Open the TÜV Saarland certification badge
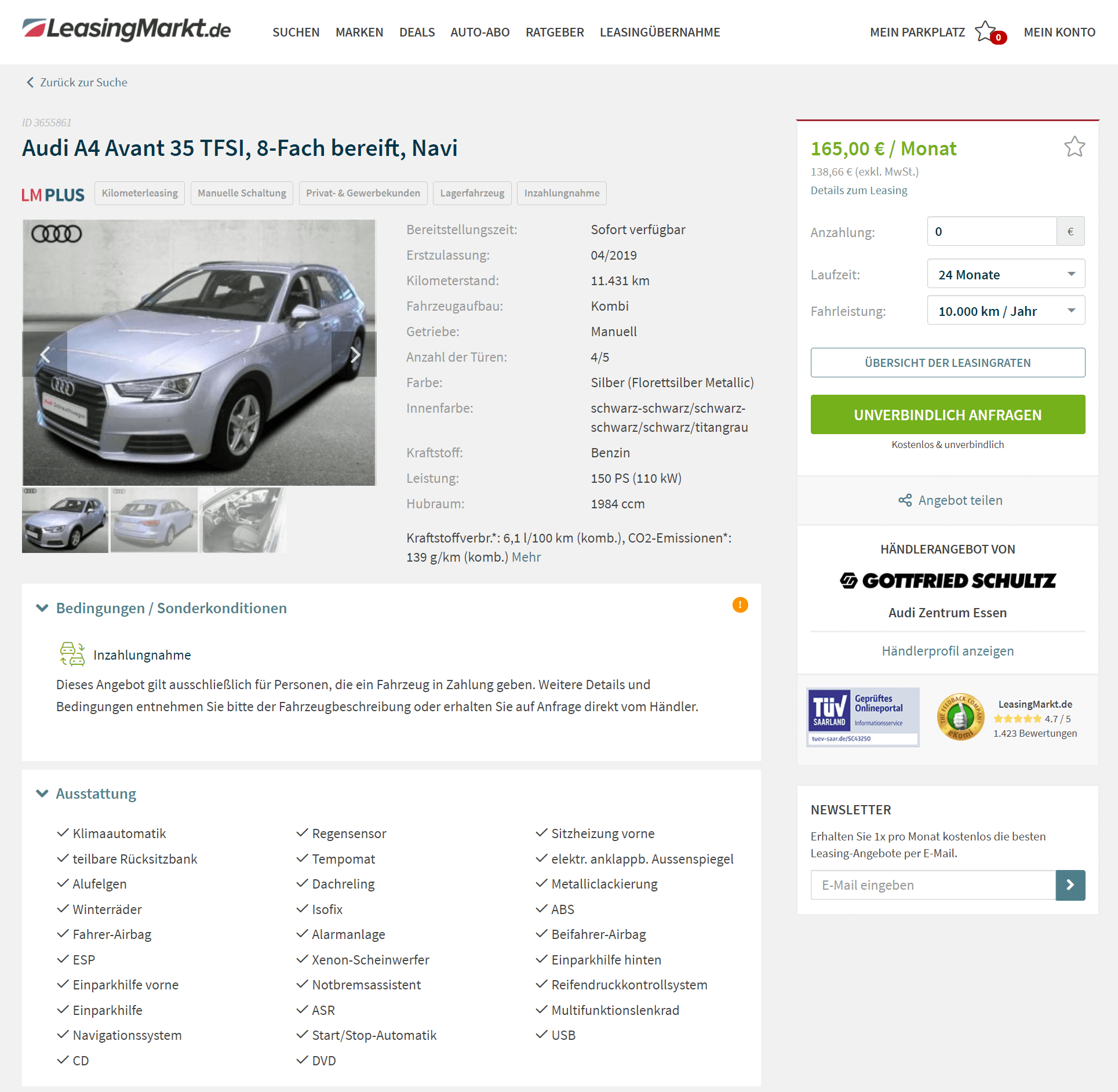This screenshot has width=1118, height=1092. point(863,717)
